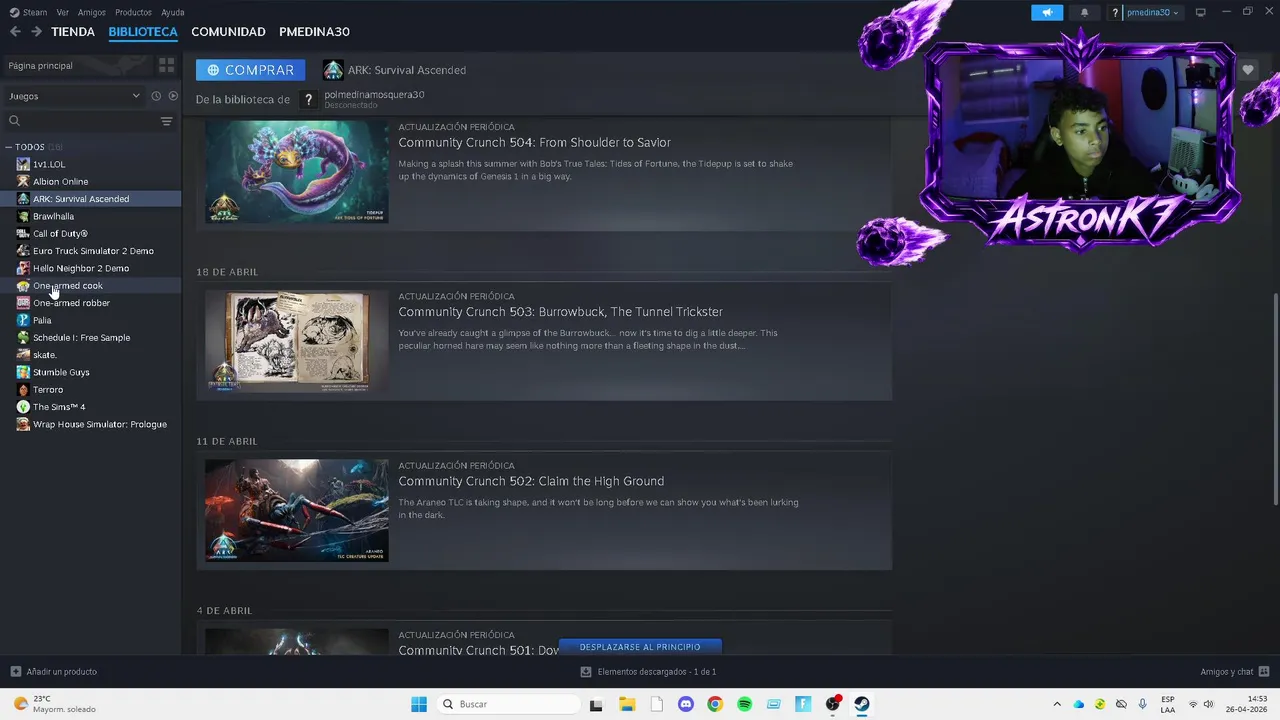Viewport: 1280px width, 720px height.
Task: Open File Explorer from the taskbar
Action: click(626, 704)
